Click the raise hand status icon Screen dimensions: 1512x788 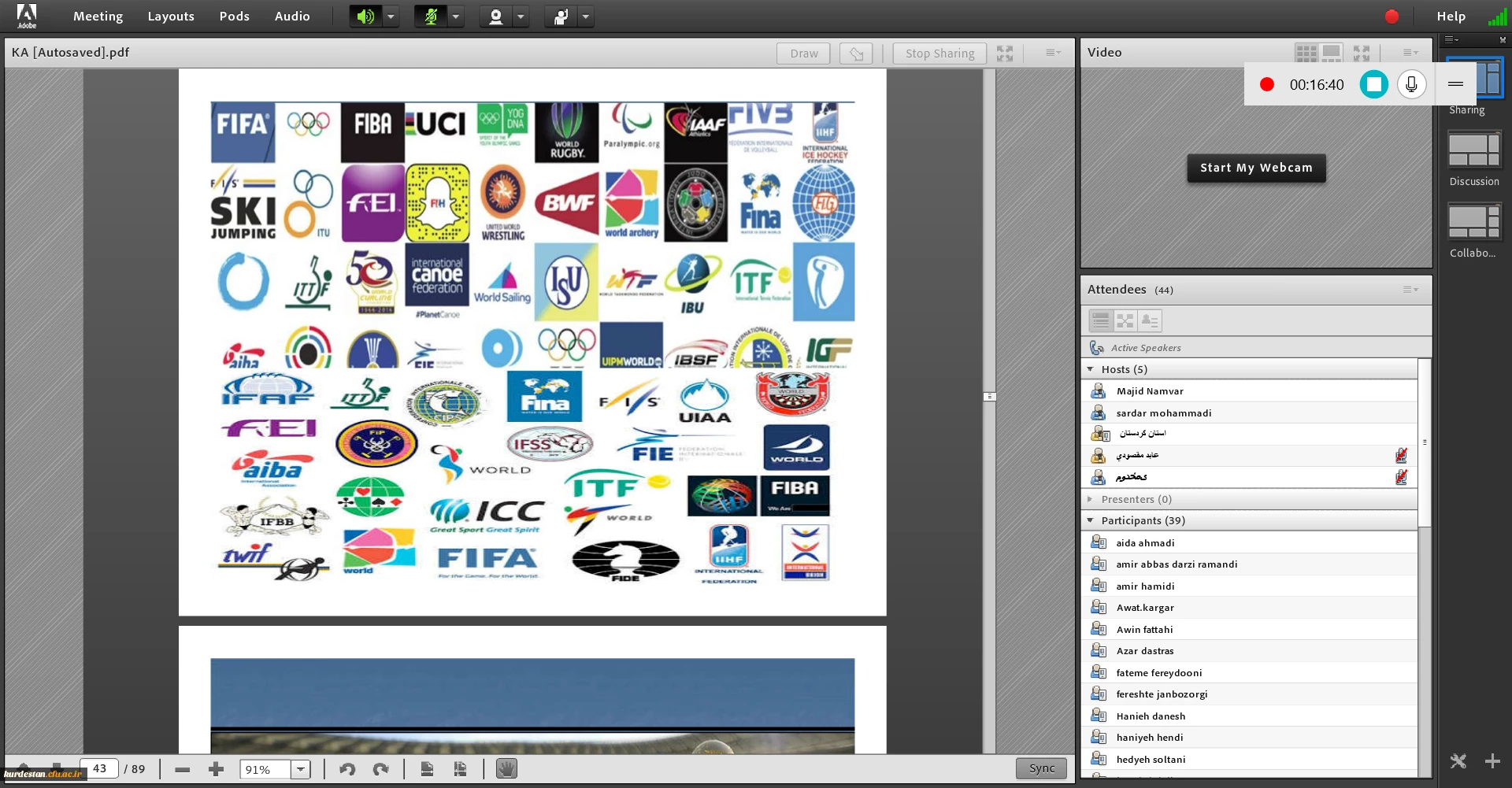pyautogui.click(x=560, y=17)
